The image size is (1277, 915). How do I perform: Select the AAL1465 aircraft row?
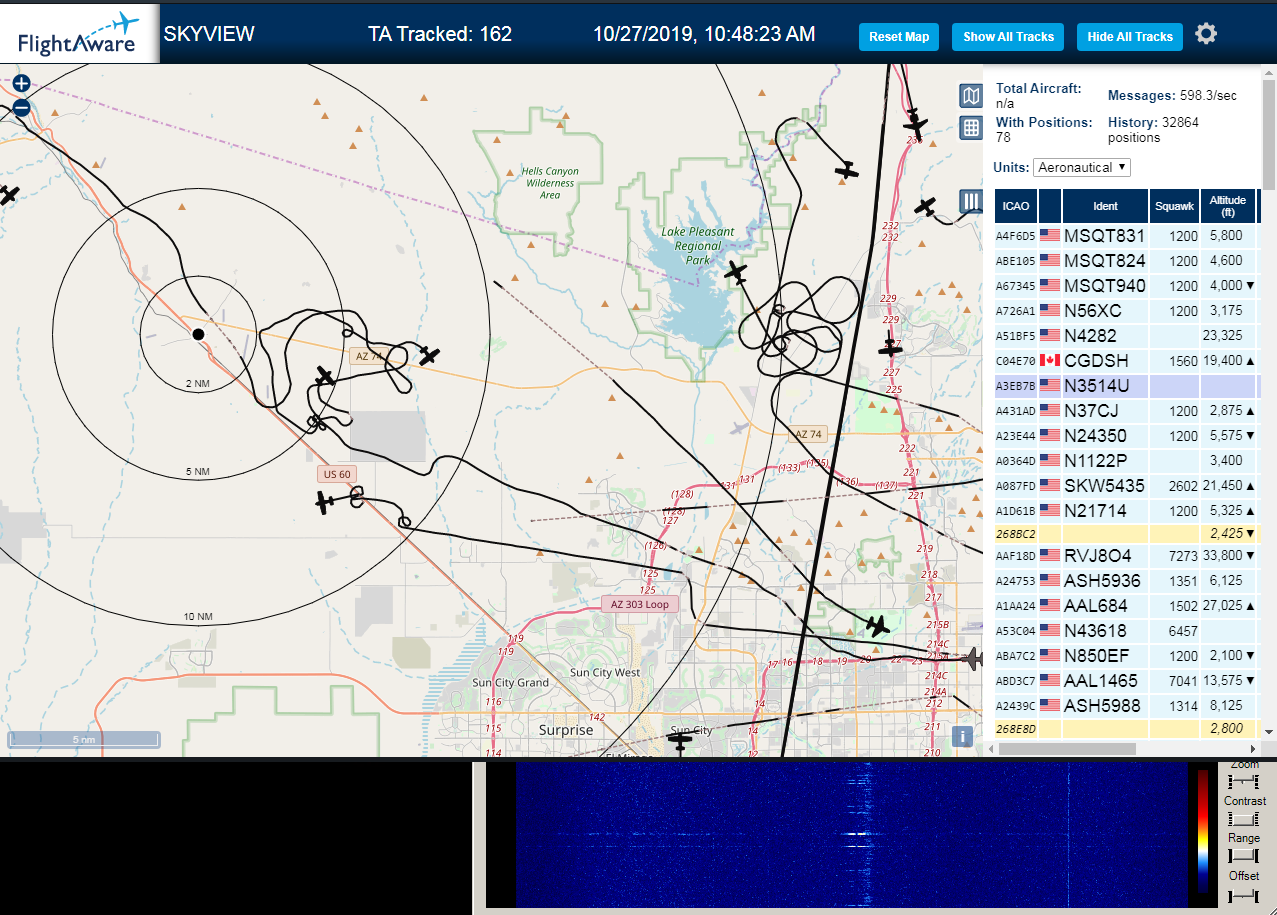1126,681
